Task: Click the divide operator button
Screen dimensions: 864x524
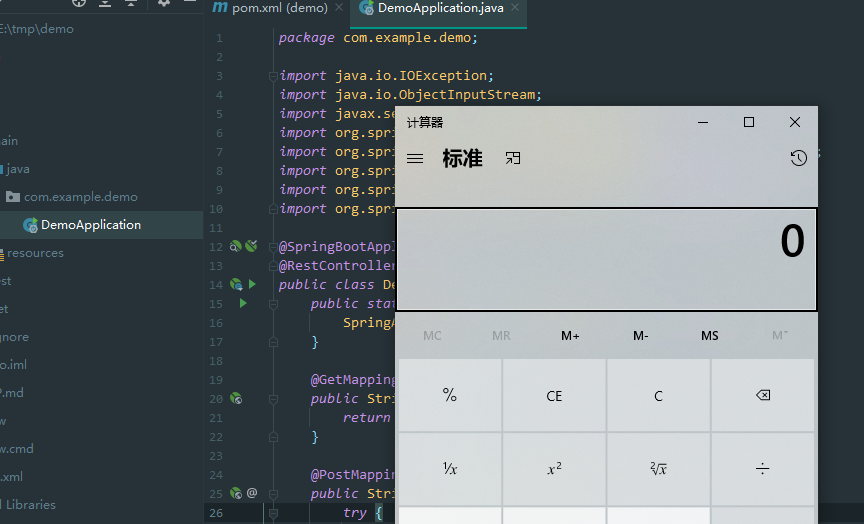Action: (762, 468)
